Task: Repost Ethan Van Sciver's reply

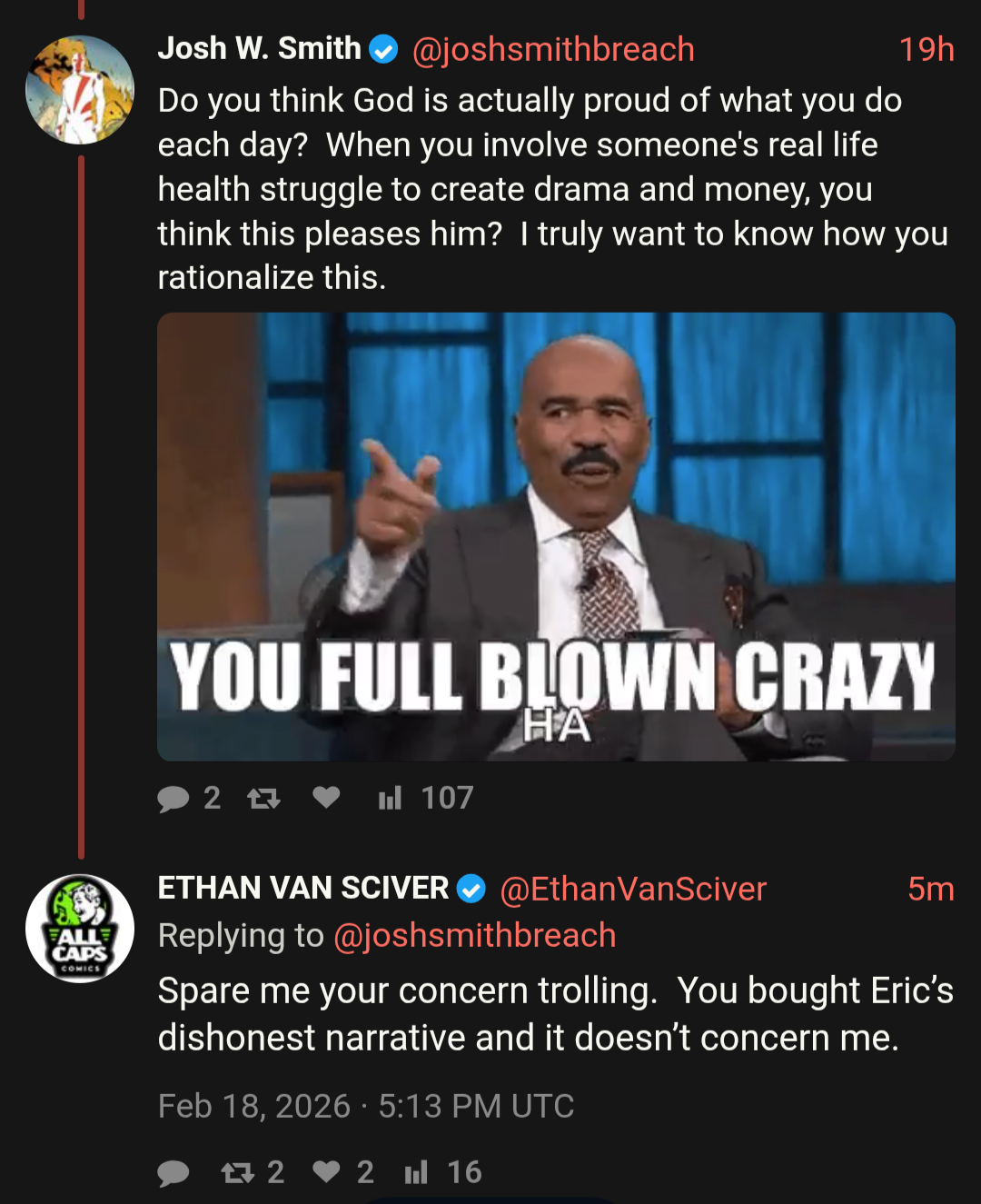Action: [238, 1173]
